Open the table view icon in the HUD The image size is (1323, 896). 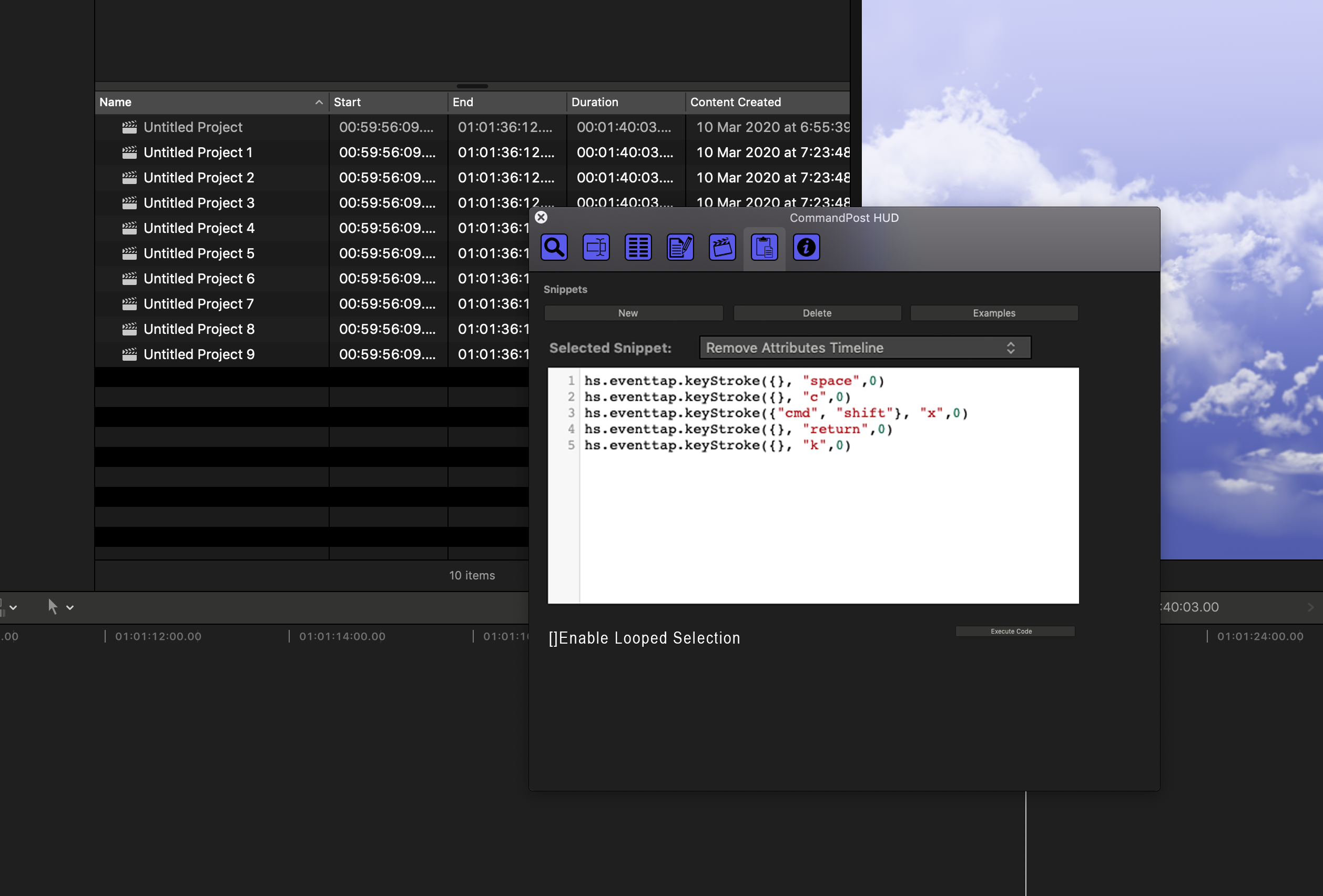[638, 247]
